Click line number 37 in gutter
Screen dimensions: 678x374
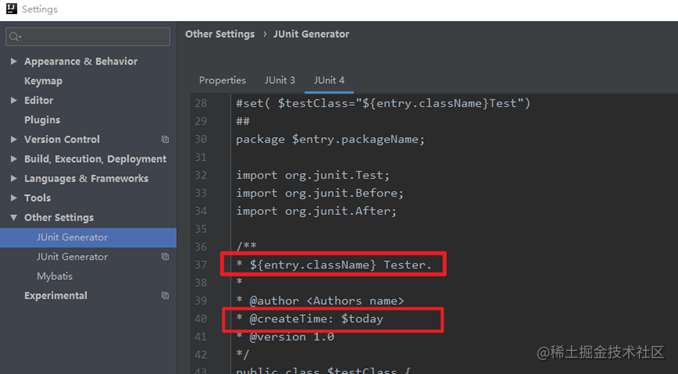[201, 265]
